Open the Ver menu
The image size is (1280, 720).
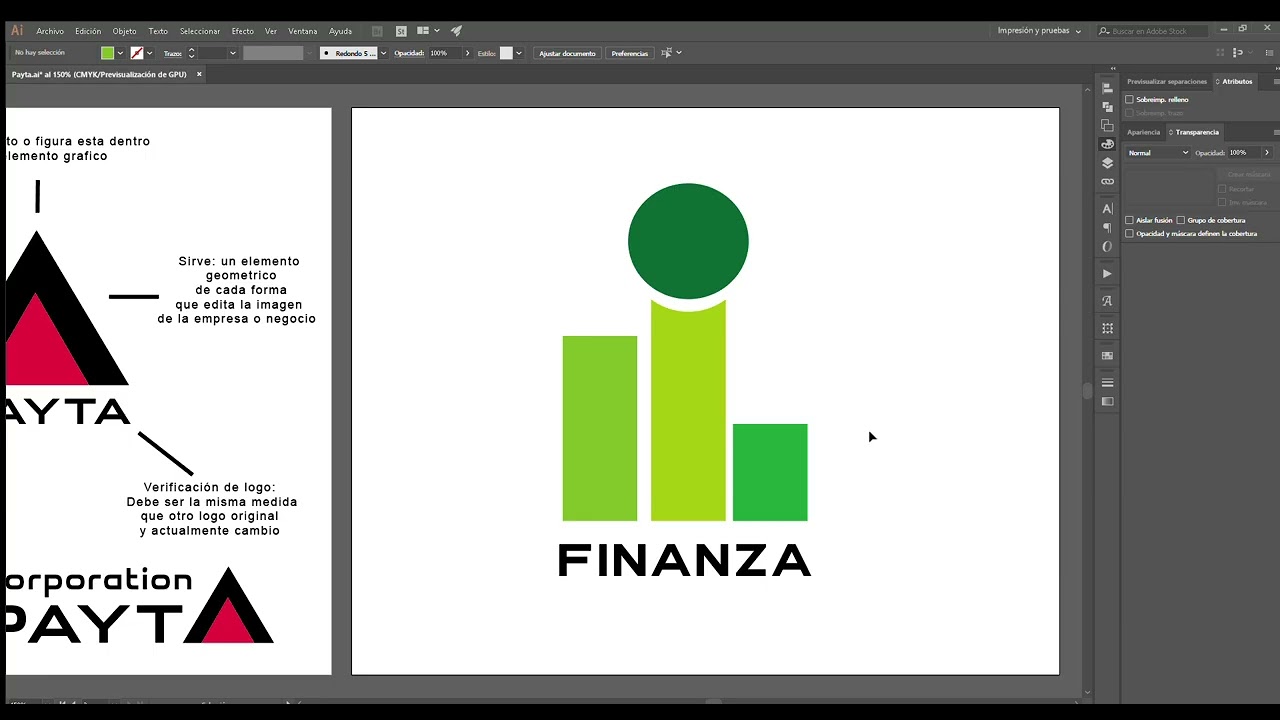click(271, 31)
